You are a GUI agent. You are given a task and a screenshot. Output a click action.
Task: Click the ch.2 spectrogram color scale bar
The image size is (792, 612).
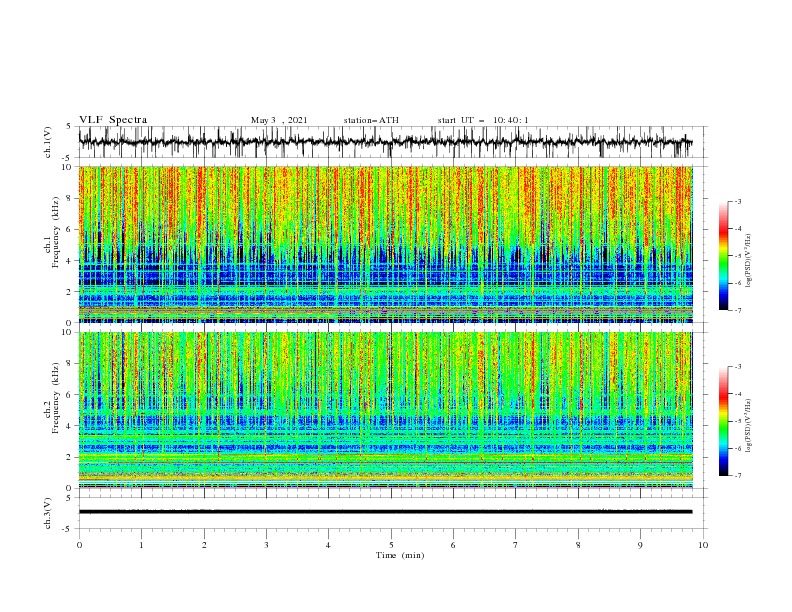(x=724, y=421)
